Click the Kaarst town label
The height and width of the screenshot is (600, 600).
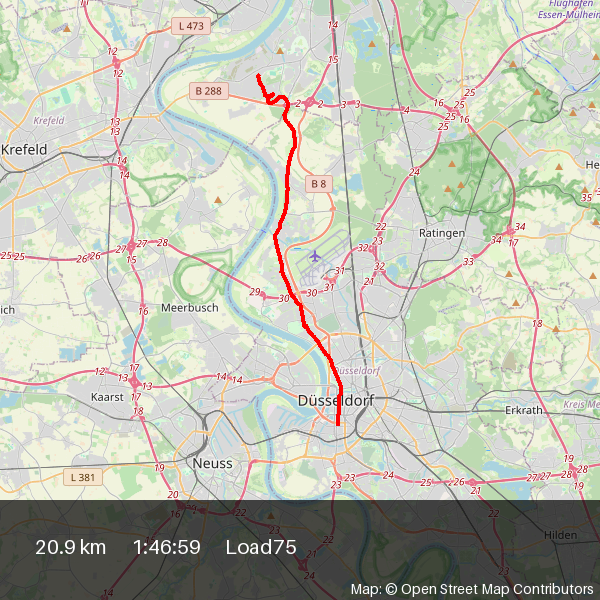[x=107, y=397]
